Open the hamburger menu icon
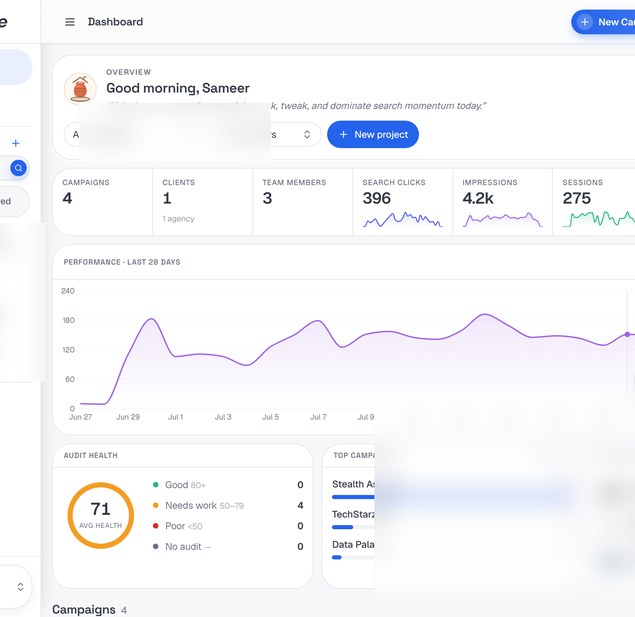This screenshot has height=617, width=635. [70, 22]
